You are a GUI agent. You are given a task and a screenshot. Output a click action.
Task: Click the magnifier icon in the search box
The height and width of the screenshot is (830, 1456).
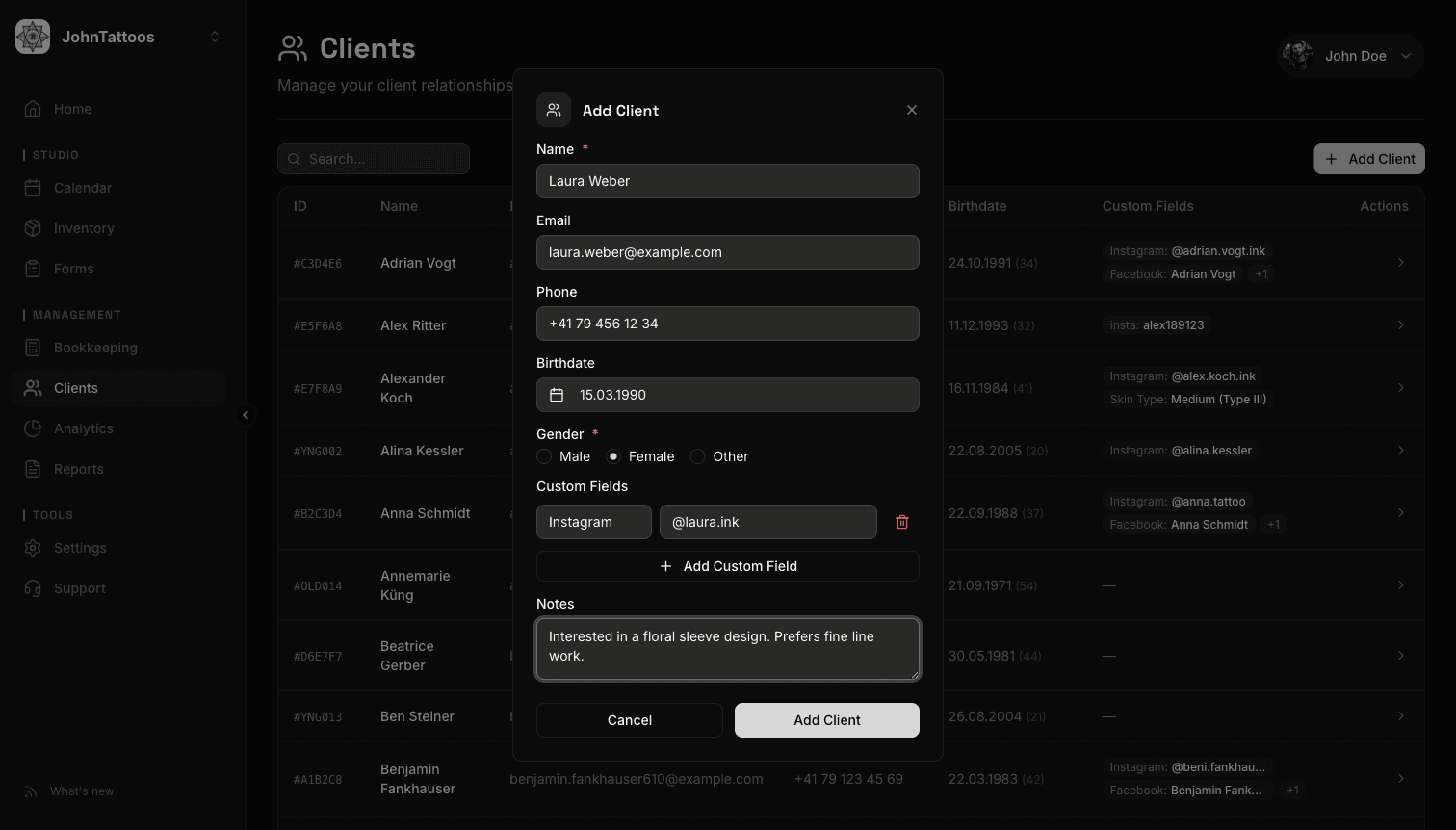point(294,158)
